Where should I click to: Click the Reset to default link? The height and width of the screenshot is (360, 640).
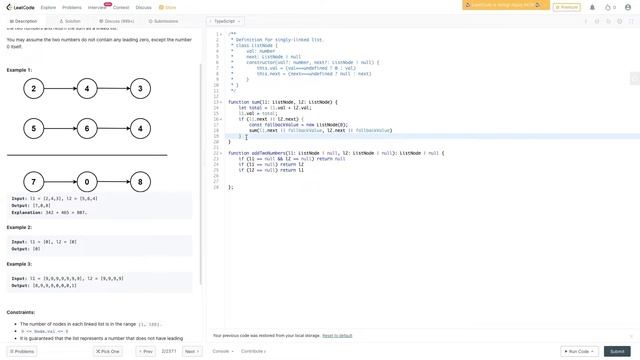(337, 336)
